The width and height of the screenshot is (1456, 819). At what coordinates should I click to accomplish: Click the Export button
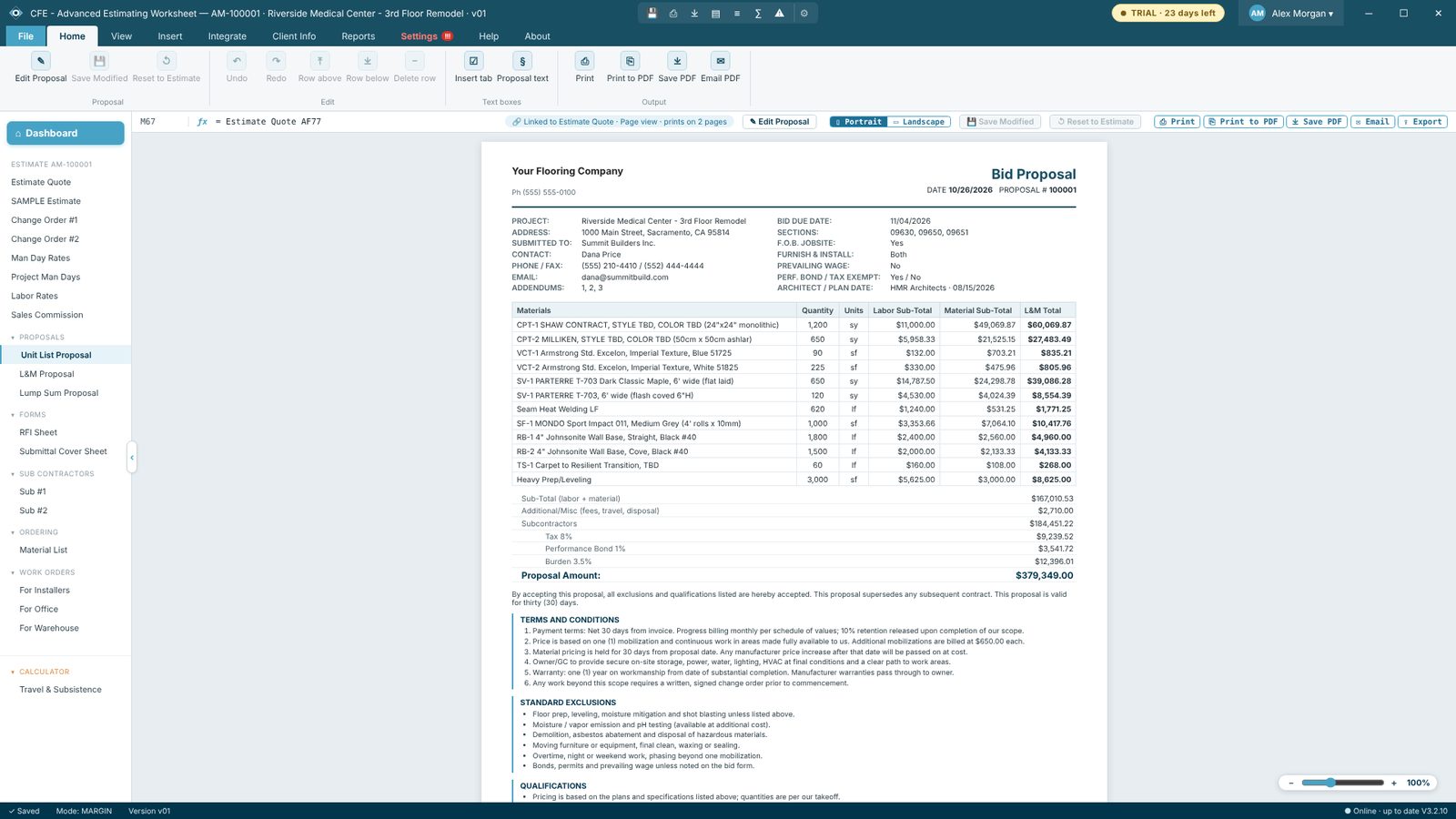[x=1422, y=122]
